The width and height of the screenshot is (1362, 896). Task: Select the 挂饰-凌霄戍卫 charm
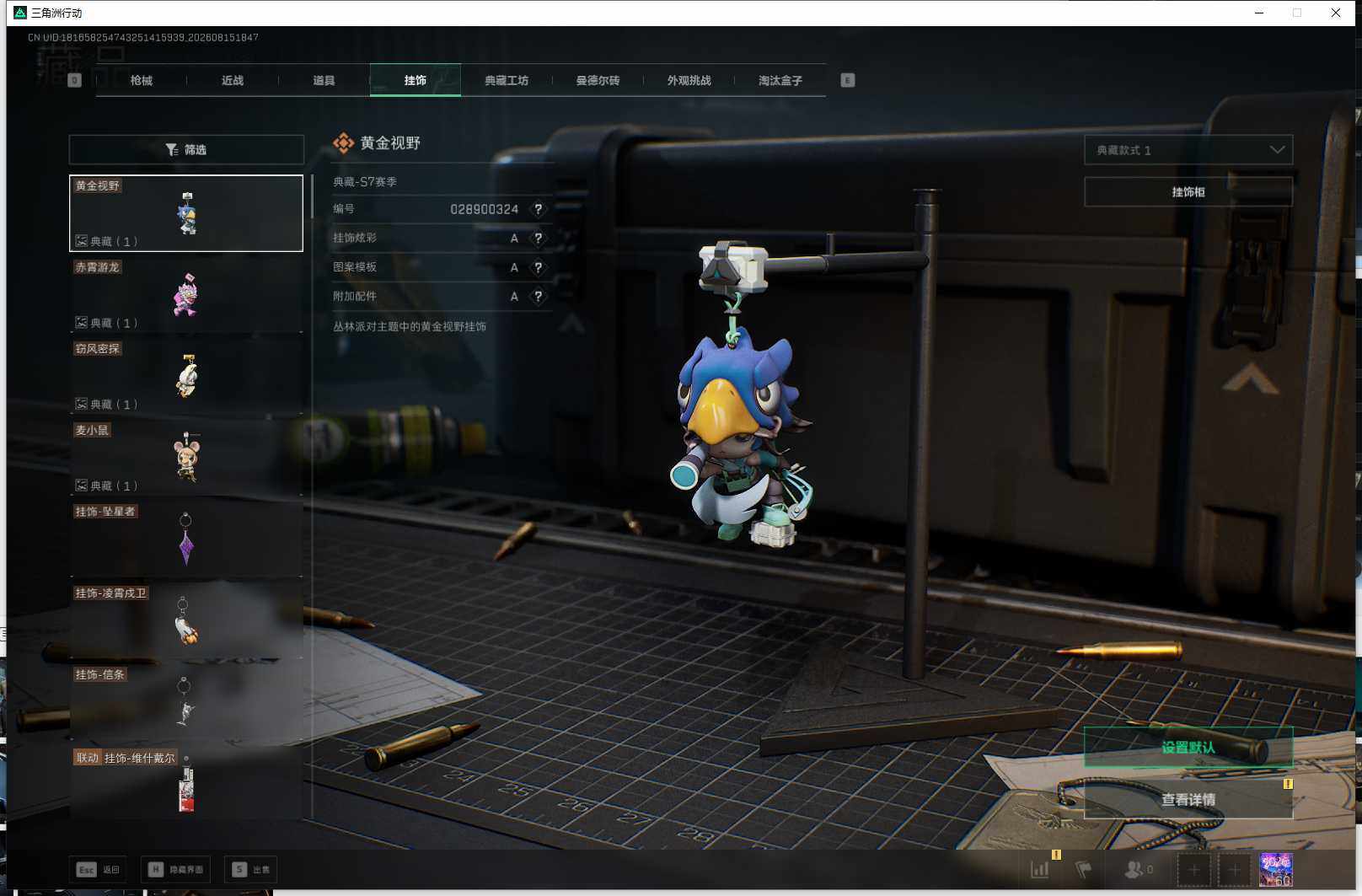point(186,621)
